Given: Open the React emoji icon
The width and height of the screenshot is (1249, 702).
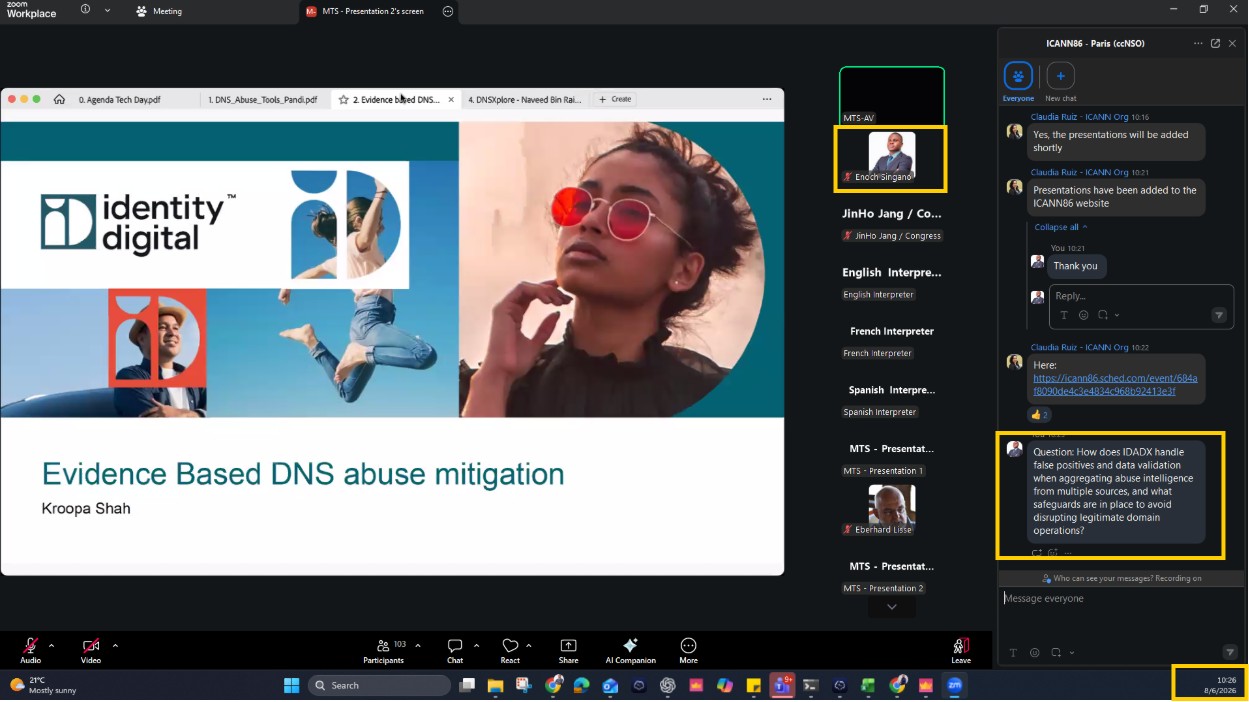Looking at the screenshot, I should [510, 645].
